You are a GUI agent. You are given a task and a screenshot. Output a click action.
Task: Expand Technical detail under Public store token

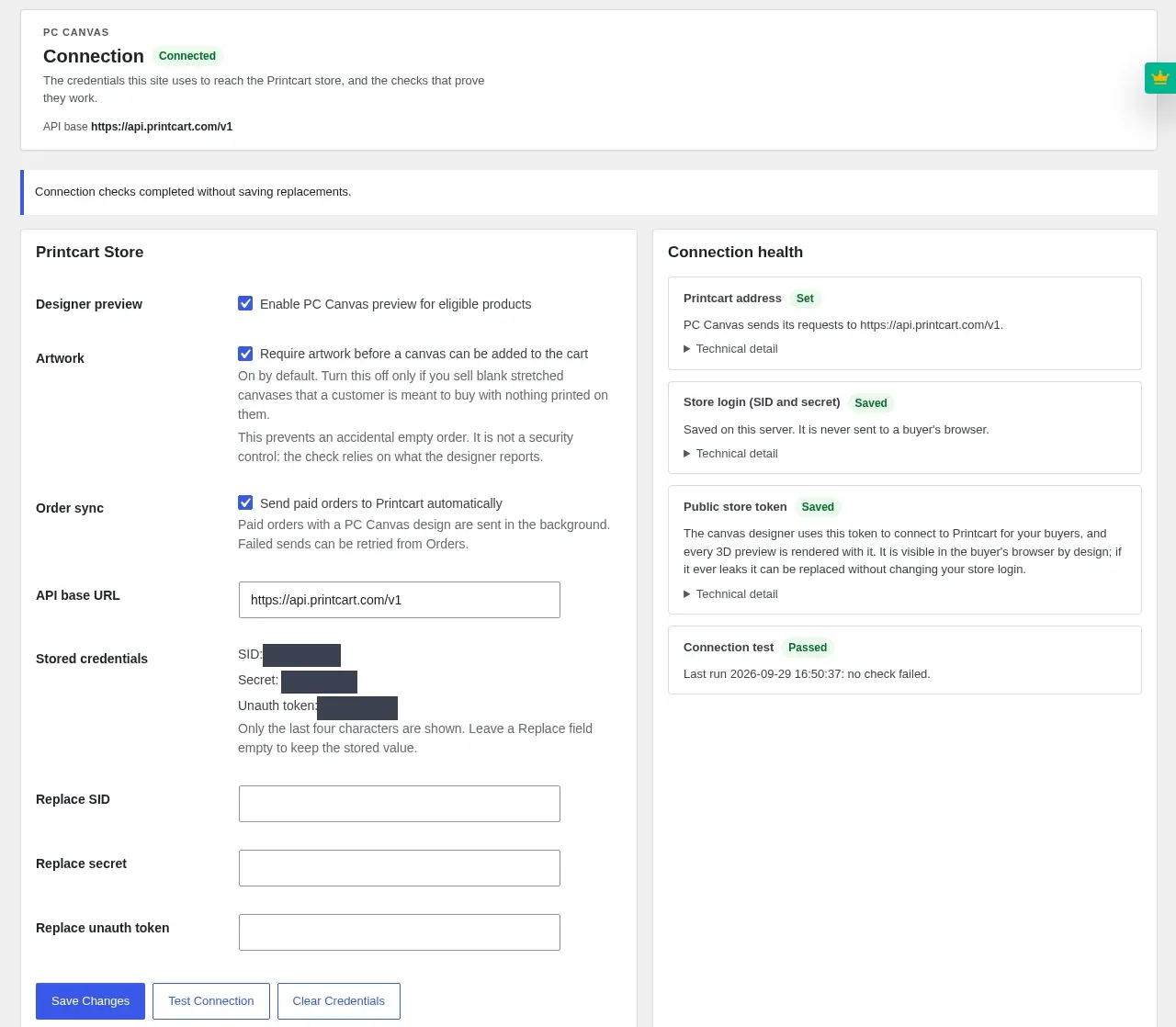click(x=730, y=594)
